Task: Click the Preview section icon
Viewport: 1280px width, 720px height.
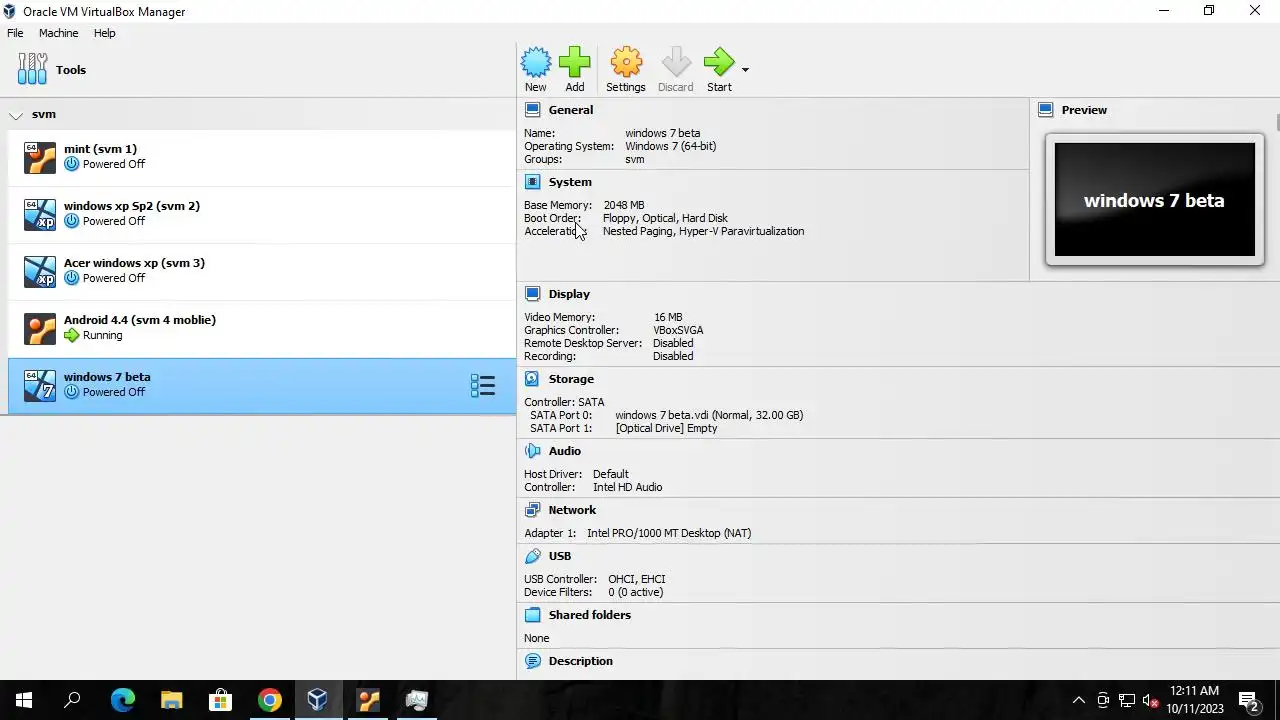Action: (1046, 110)
